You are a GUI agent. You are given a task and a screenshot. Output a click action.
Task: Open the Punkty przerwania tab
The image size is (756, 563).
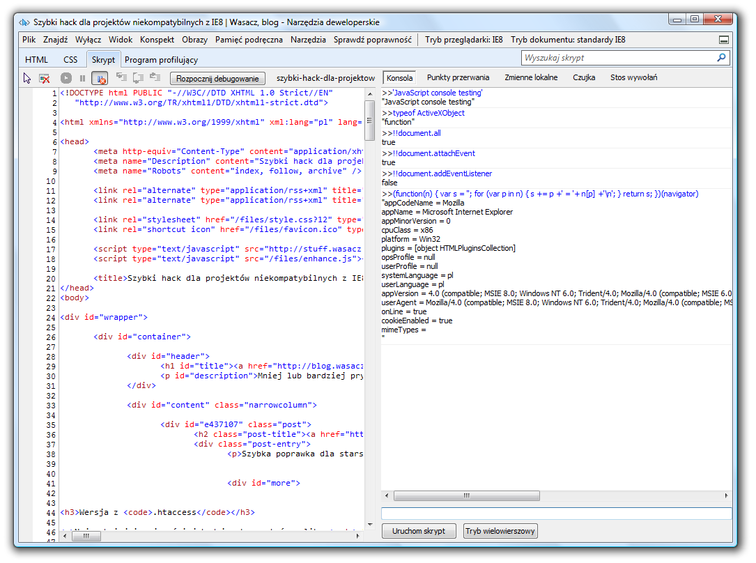[458, 78]
